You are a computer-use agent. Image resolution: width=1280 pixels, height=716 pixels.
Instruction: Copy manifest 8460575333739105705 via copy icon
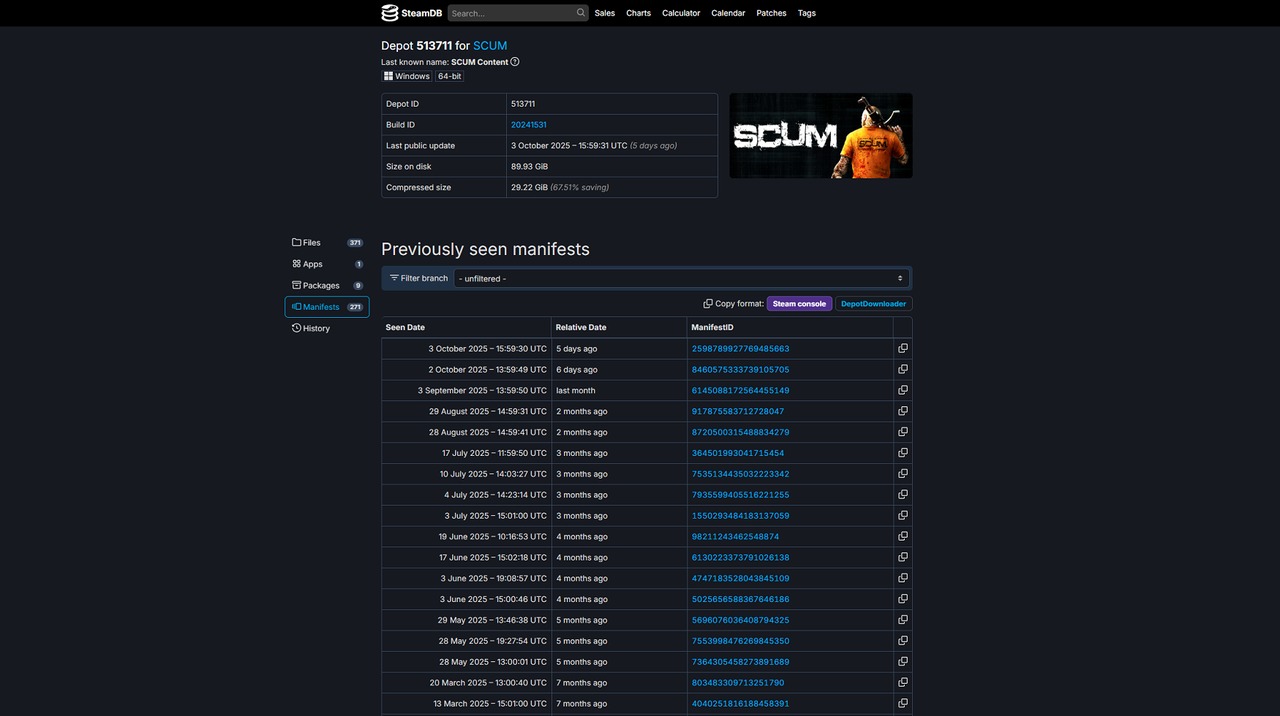tap(903, 370)
